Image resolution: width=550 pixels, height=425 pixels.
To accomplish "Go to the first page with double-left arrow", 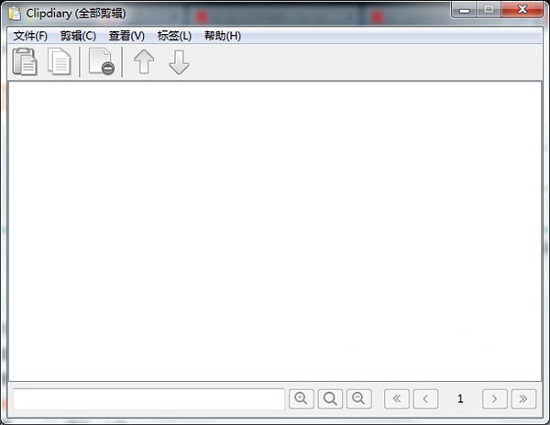I will (397, 399).
